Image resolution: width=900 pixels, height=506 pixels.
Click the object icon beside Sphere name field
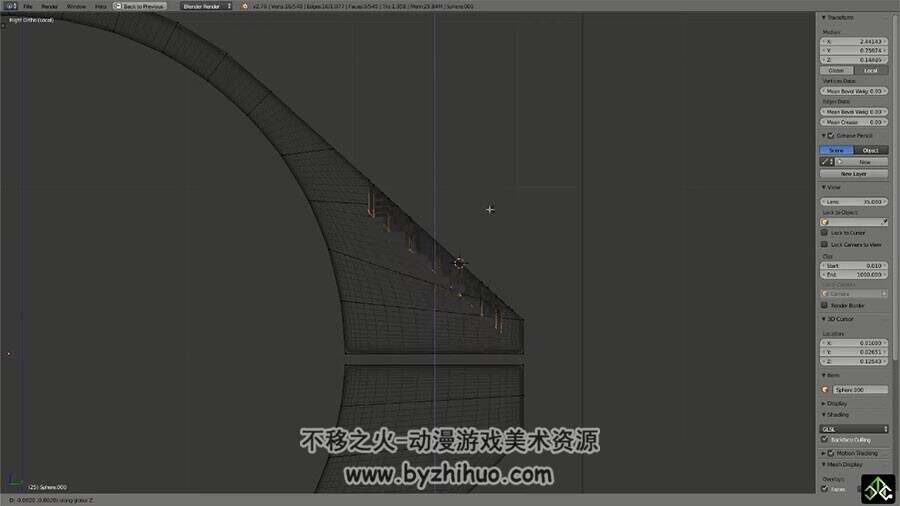click(825, 390)
